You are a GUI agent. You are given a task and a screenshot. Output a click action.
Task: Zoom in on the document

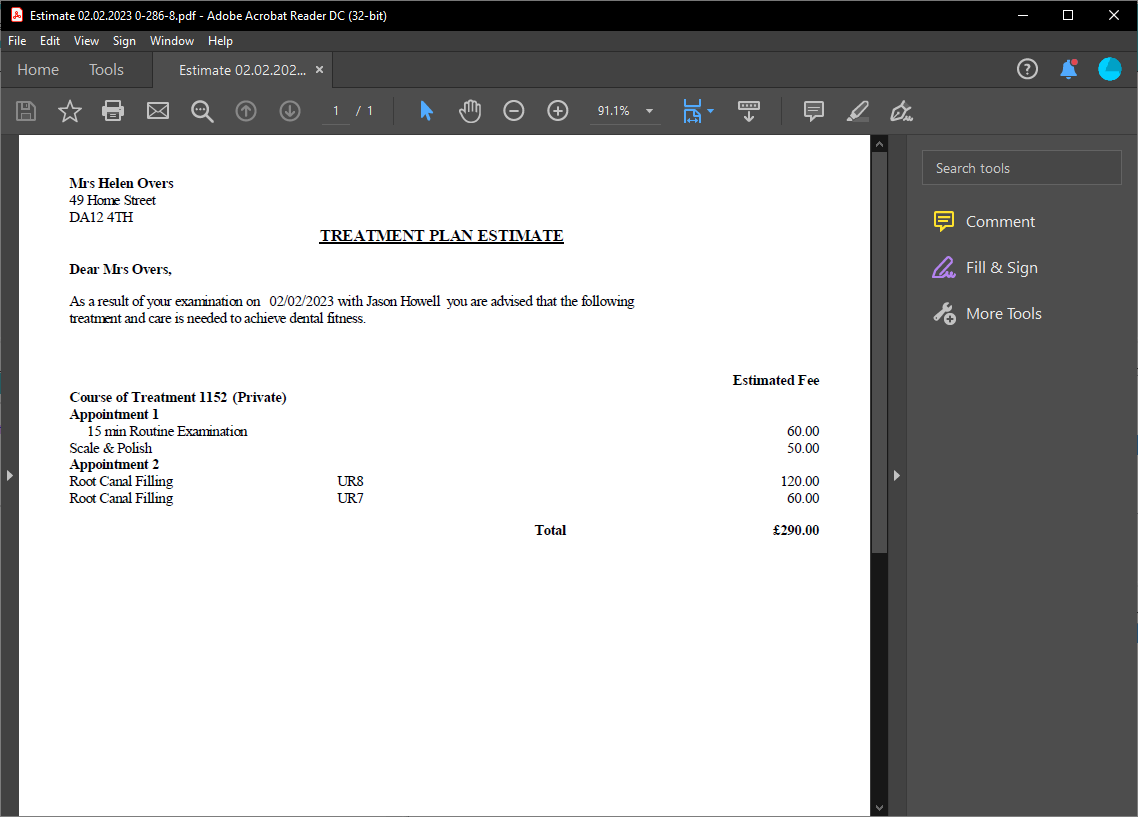click(557, 111)
